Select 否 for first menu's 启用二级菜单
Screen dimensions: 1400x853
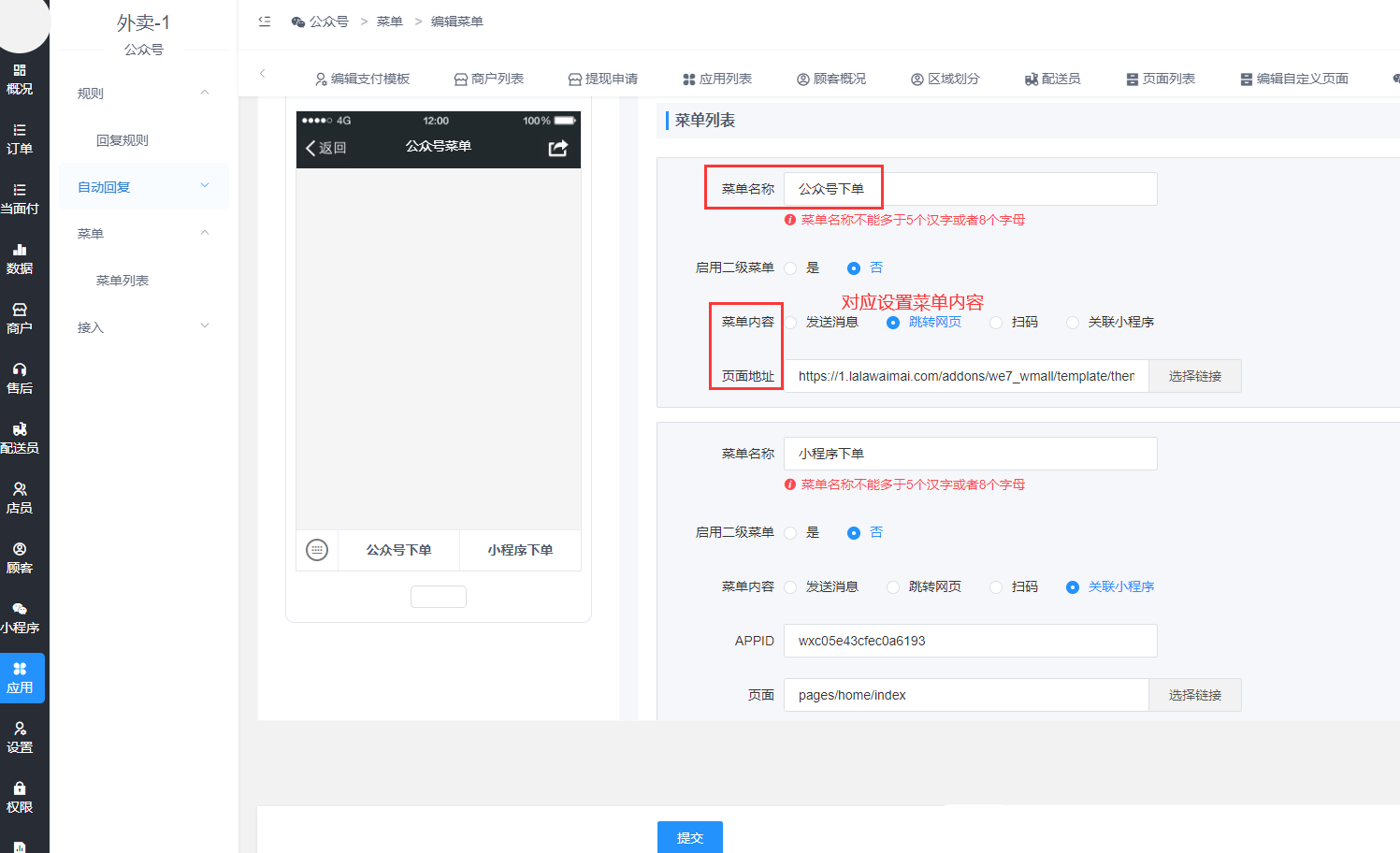coord(853,268)
